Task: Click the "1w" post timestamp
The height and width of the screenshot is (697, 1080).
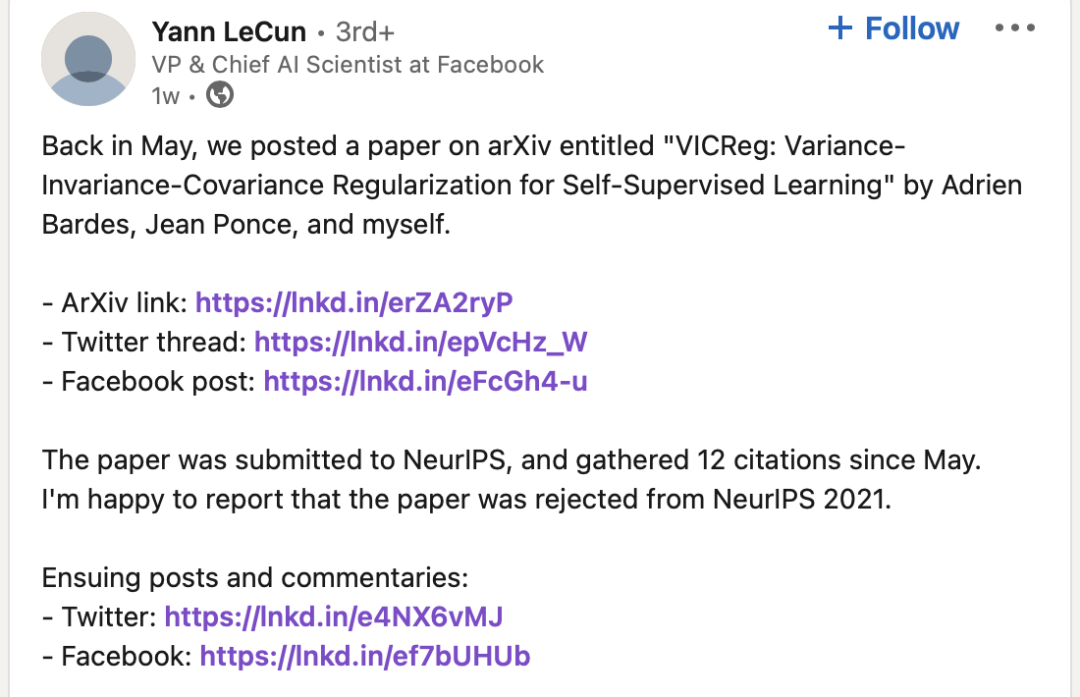Action: click(x=165, y=97)
